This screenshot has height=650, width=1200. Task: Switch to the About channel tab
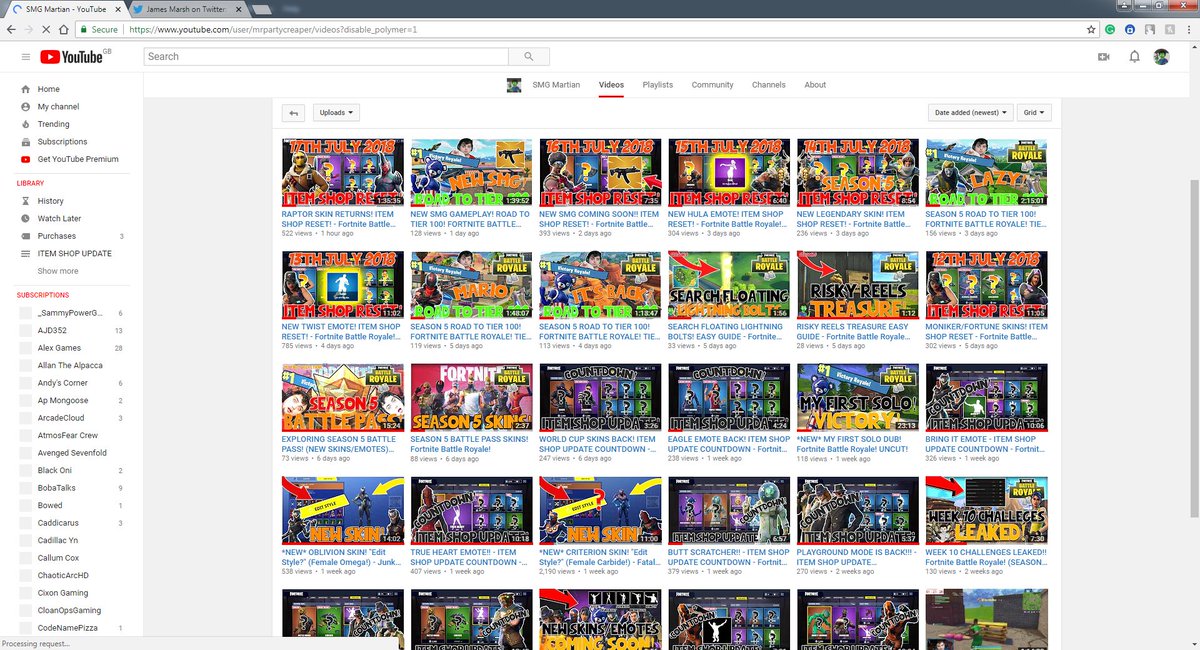(815, 85)
